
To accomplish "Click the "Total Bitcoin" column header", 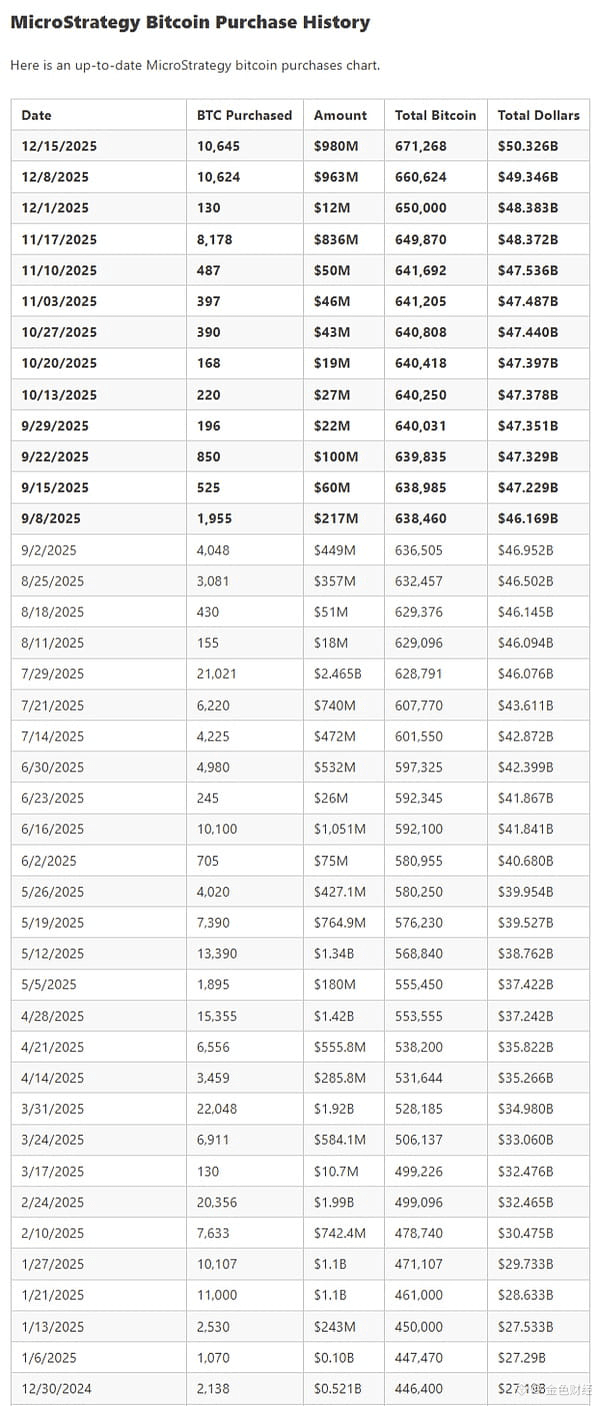I will coord(435,115).
